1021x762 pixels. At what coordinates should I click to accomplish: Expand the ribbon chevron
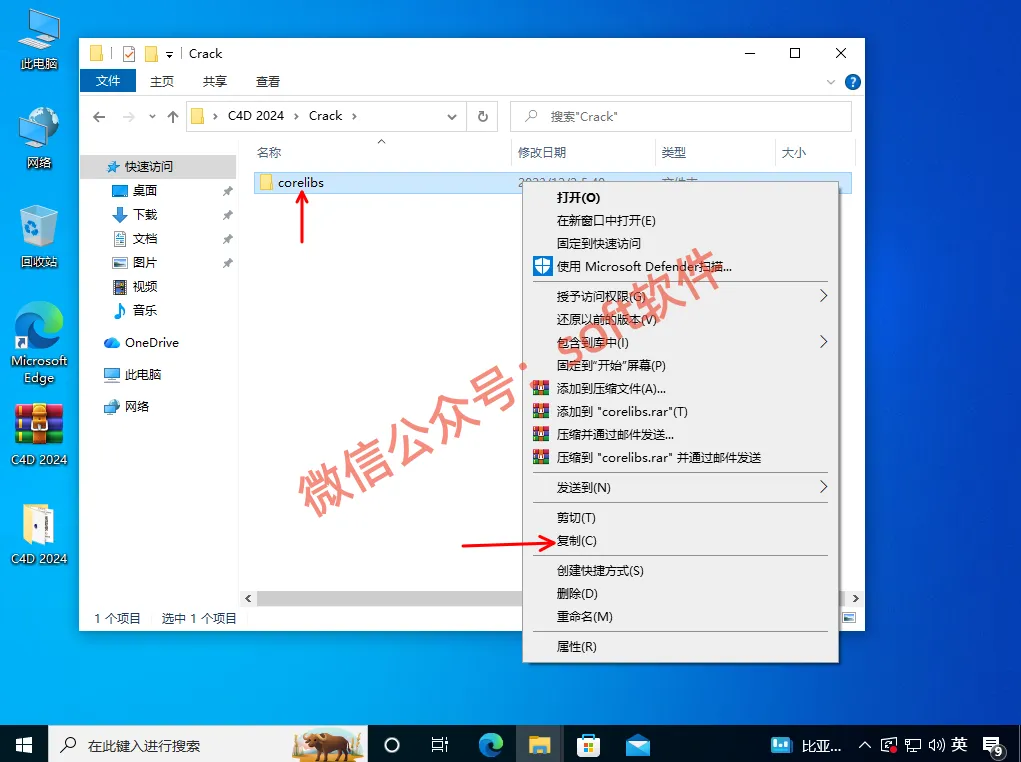pos(830,82)
